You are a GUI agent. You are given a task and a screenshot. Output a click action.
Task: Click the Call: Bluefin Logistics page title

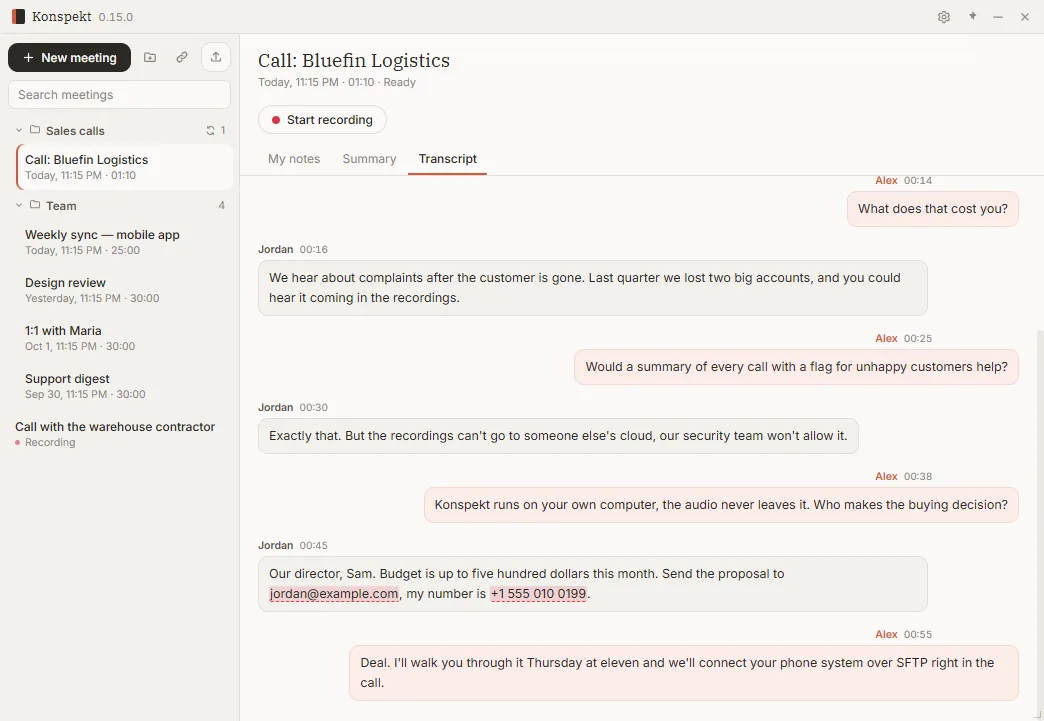click(354, 61)
